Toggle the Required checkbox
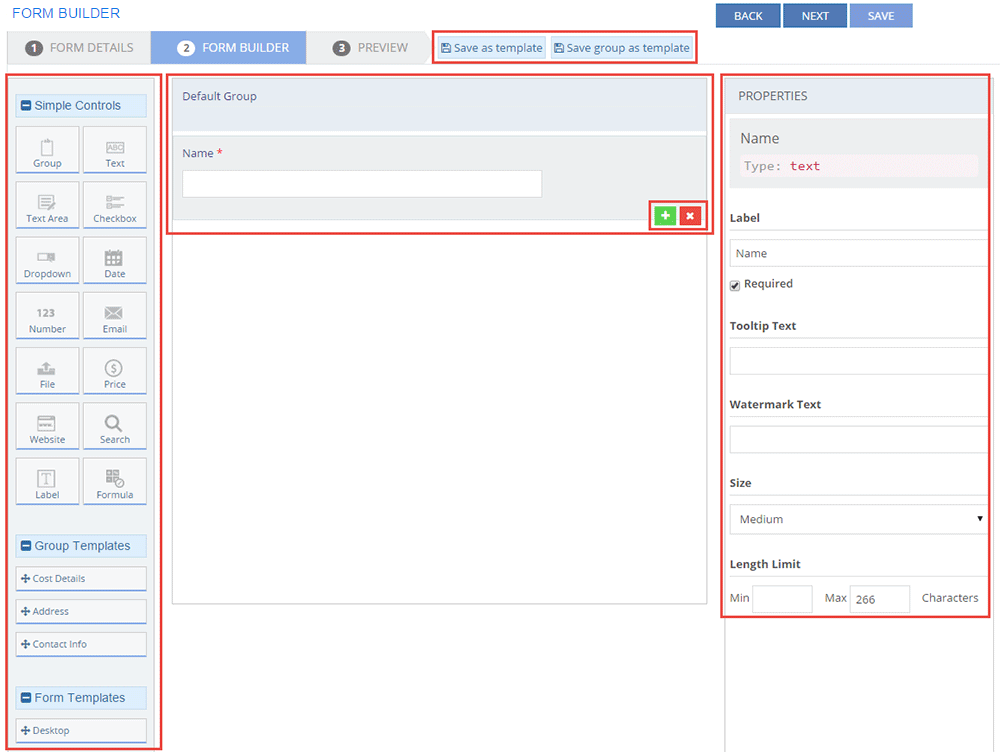This screenshot has height=752, width=1000. [x=735, y=285]
